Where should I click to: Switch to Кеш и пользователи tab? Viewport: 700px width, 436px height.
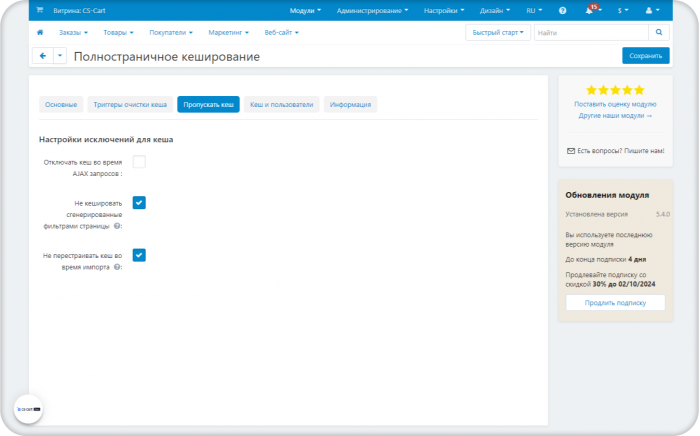pos(281,104)
